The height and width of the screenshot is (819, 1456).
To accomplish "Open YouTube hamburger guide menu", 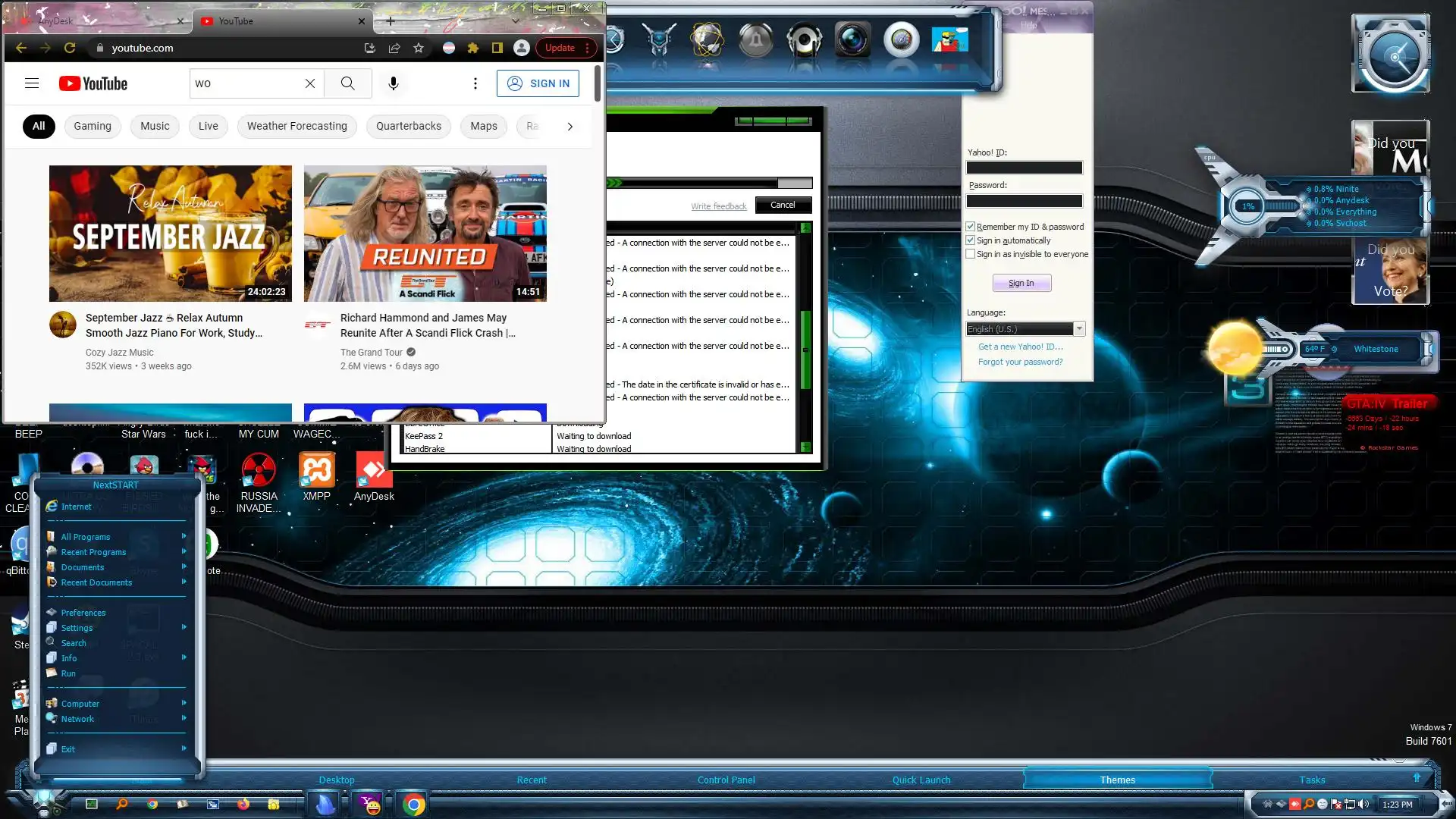I will click(32, 83).
